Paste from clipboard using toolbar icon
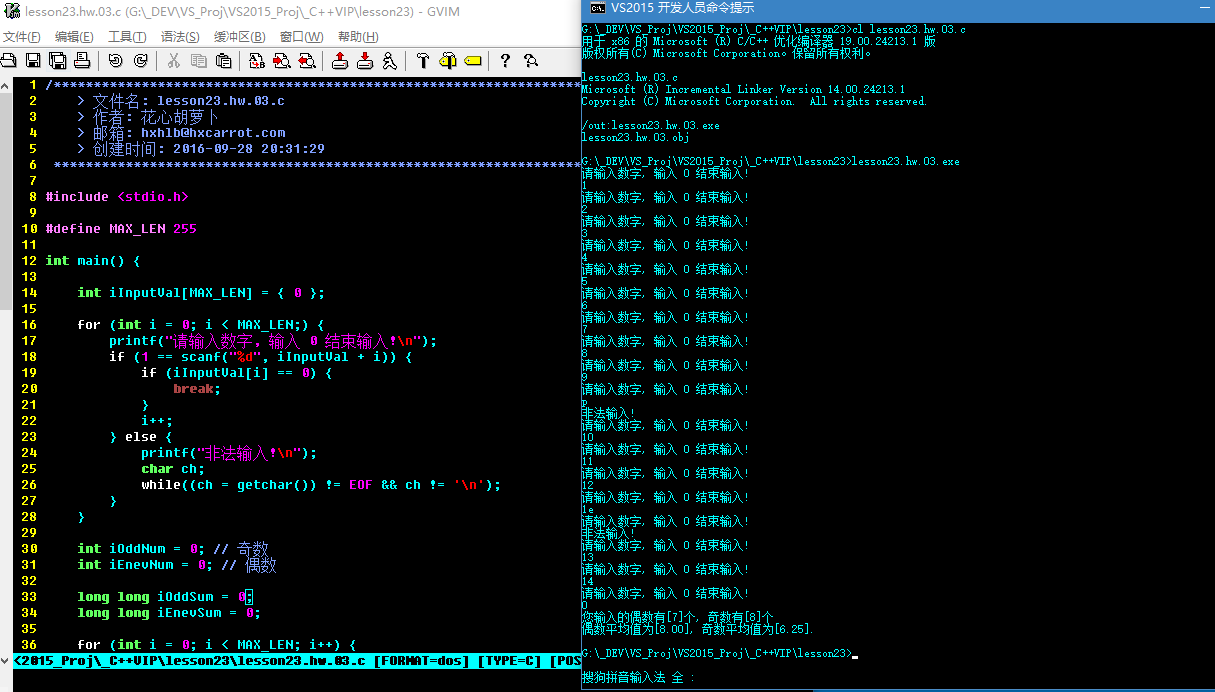 click(223, 61)
